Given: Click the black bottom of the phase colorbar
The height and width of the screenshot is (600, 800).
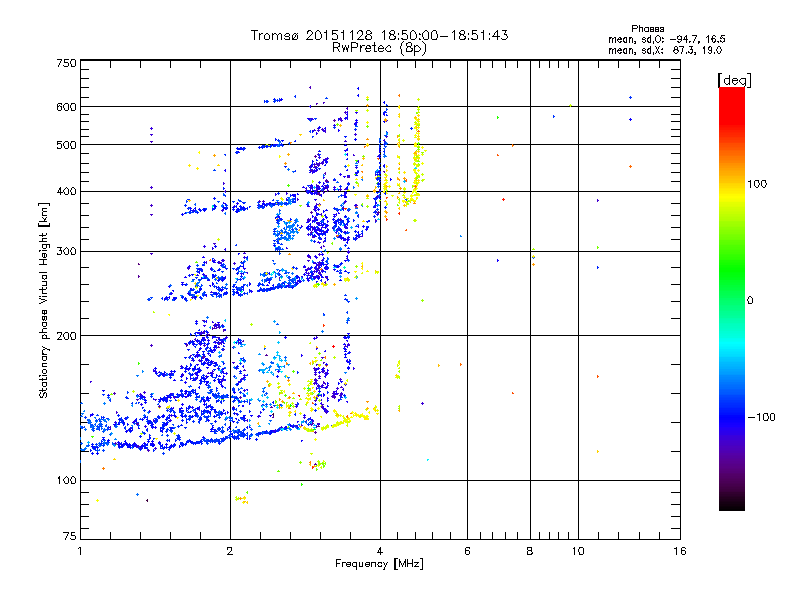Looking at the screenshot, I should (732, 503).
